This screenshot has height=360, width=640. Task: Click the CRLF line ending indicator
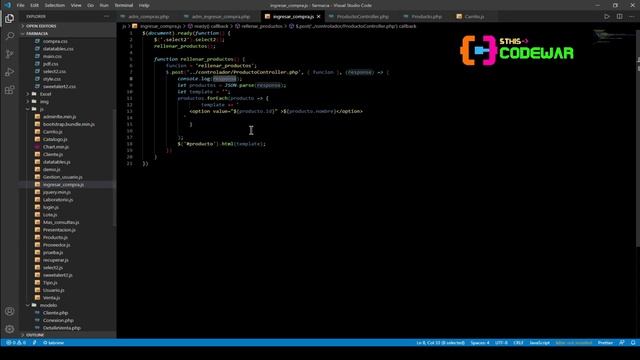pyautogui.click(x=518, y=342)
